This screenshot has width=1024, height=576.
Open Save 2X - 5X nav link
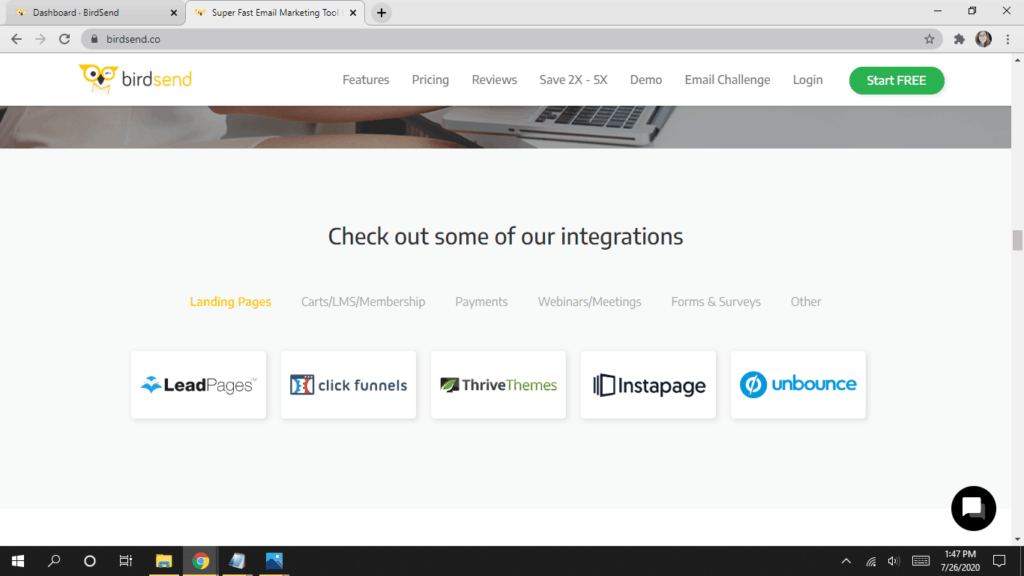click(x=573, y=80)
